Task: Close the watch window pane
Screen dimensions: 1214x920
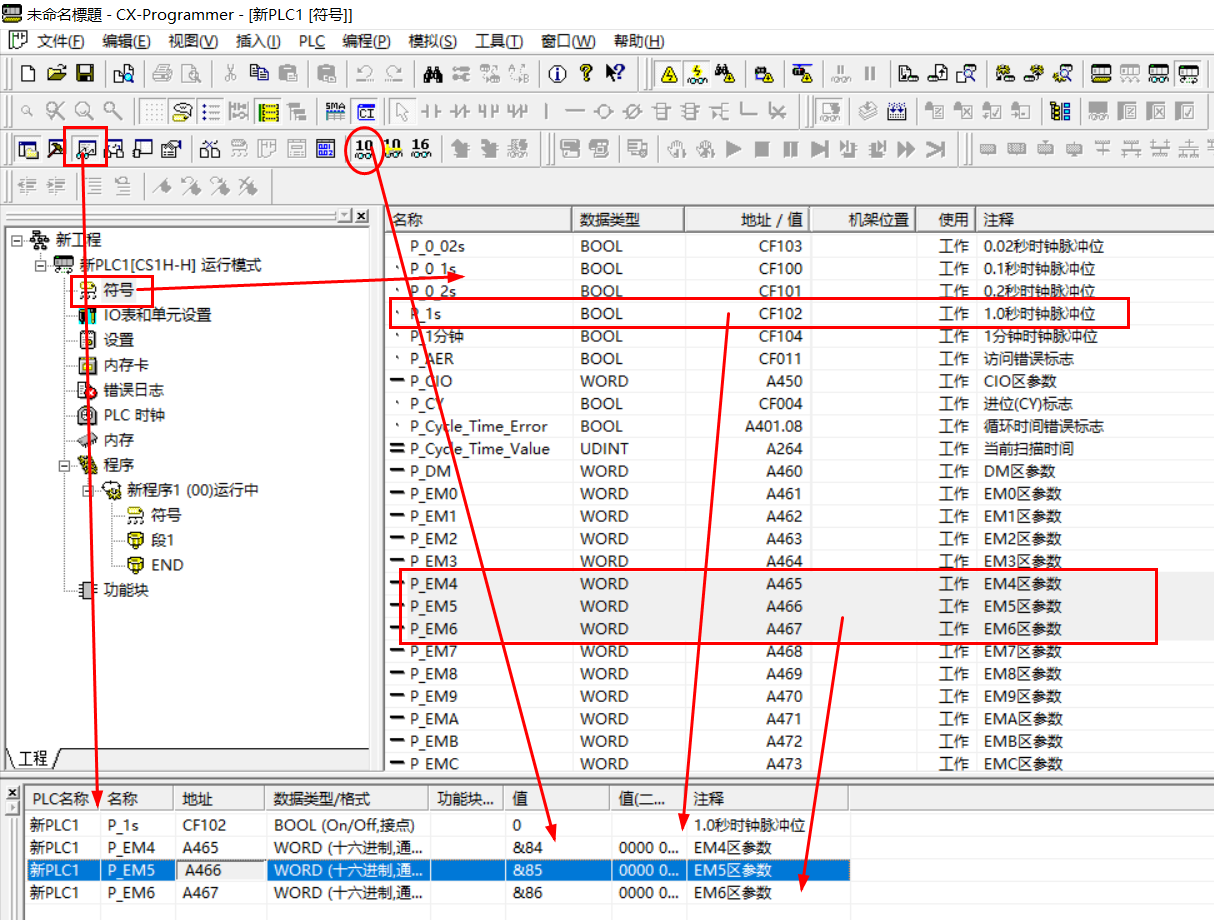Action: coord(12,793)
